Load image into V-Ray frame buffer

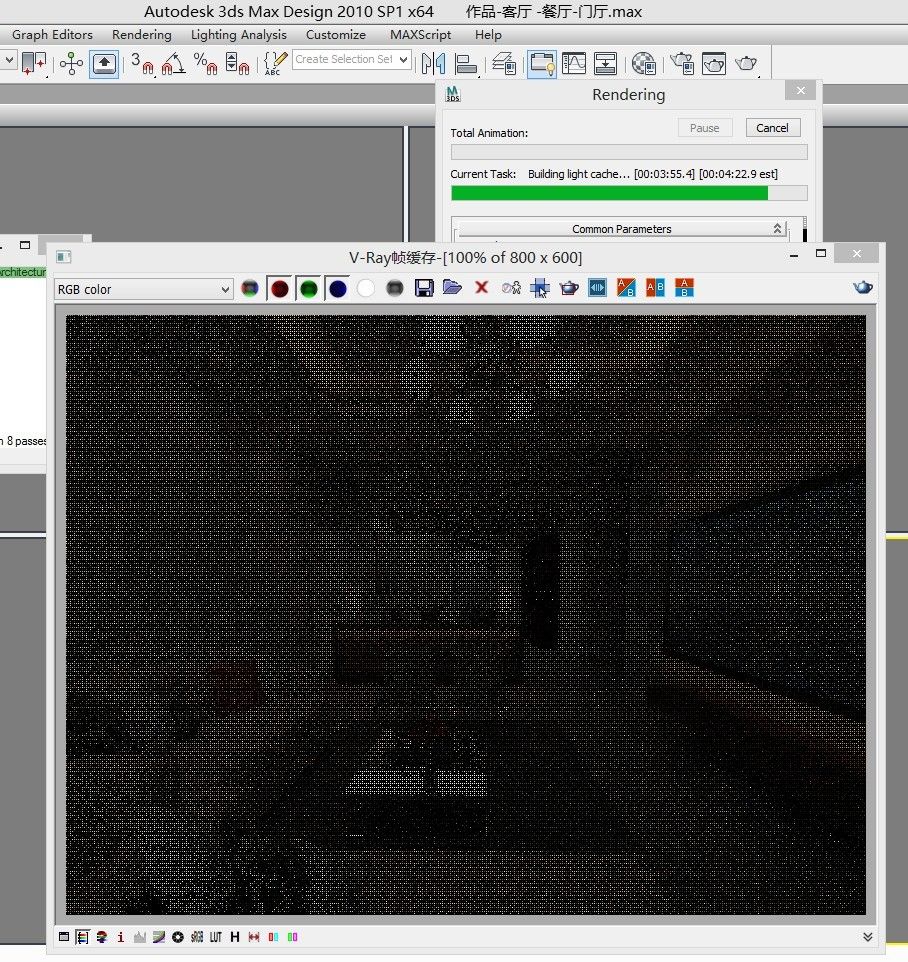(x=452, y=287)
